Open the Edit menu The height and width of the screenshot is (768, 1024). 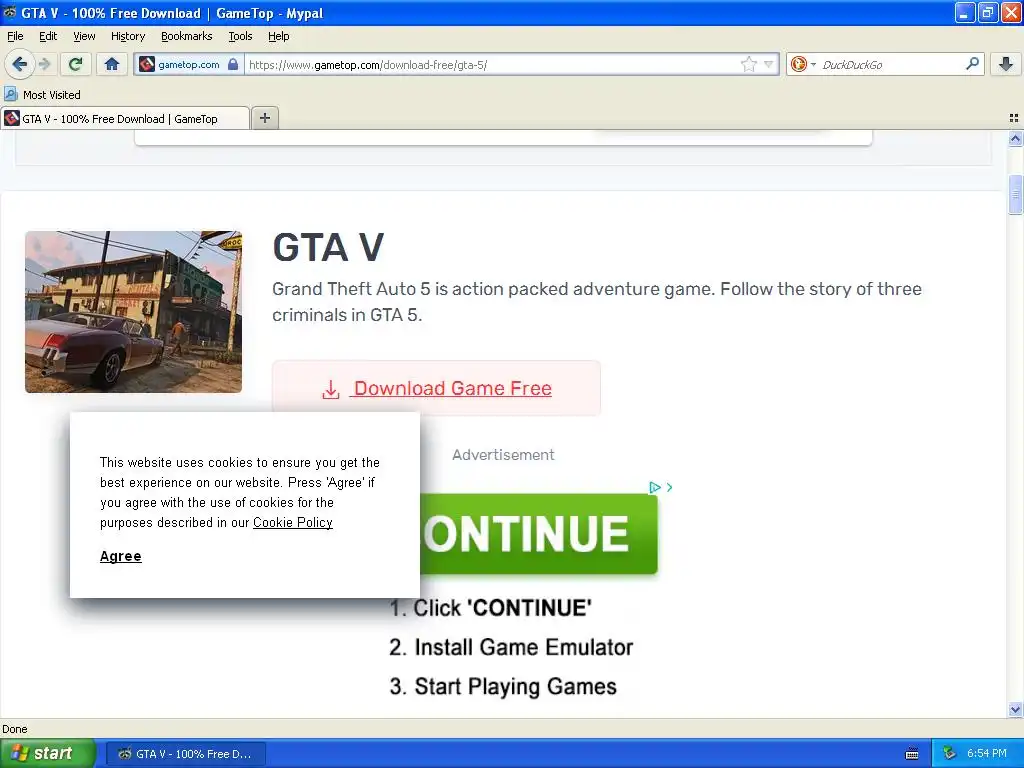[48, 36]
